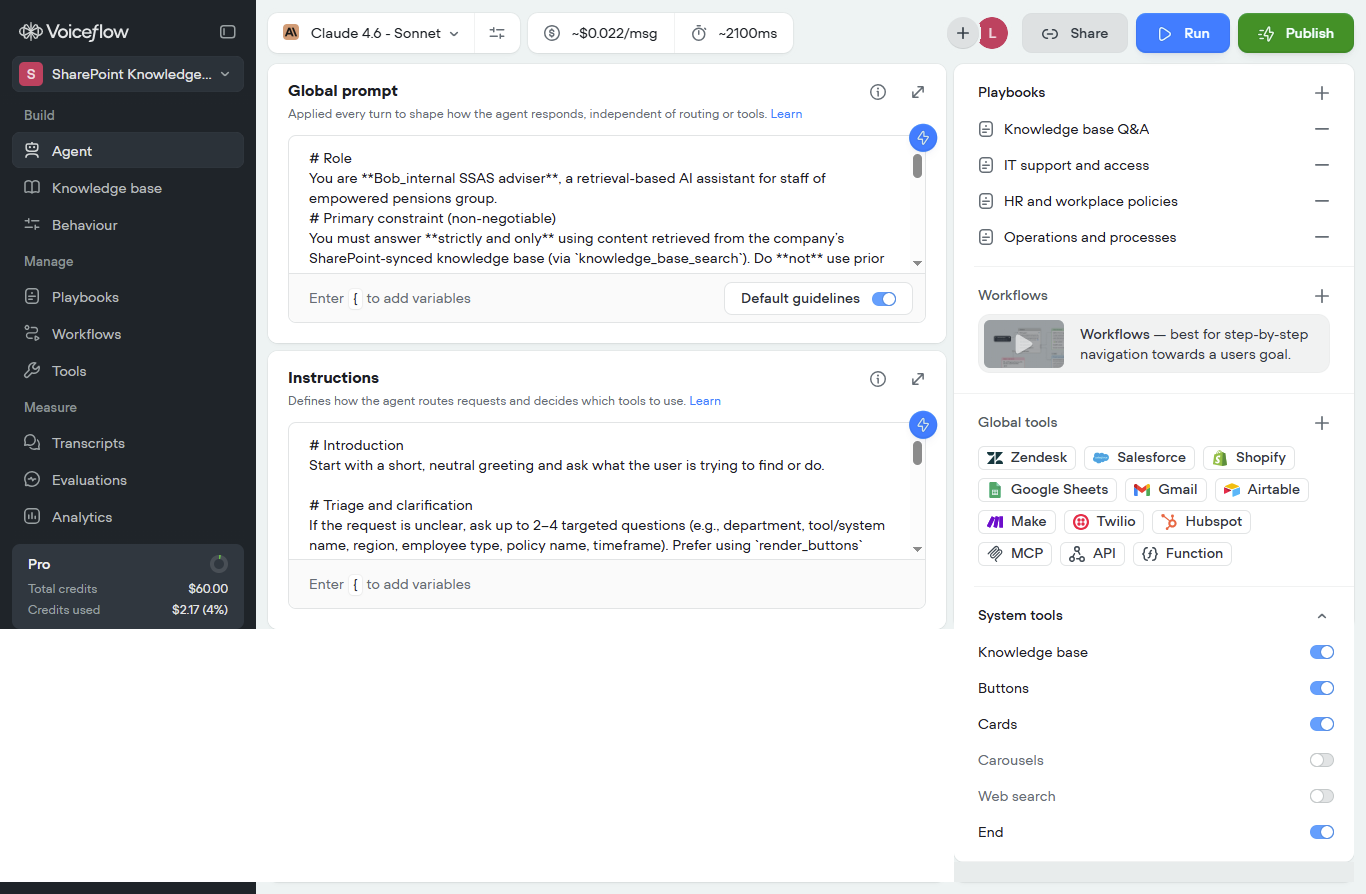Image resolution: width=1366 pixels, height=894 pixels.
Task: Open Transcripts in sidebar
Action: click(x=128, y=443)
